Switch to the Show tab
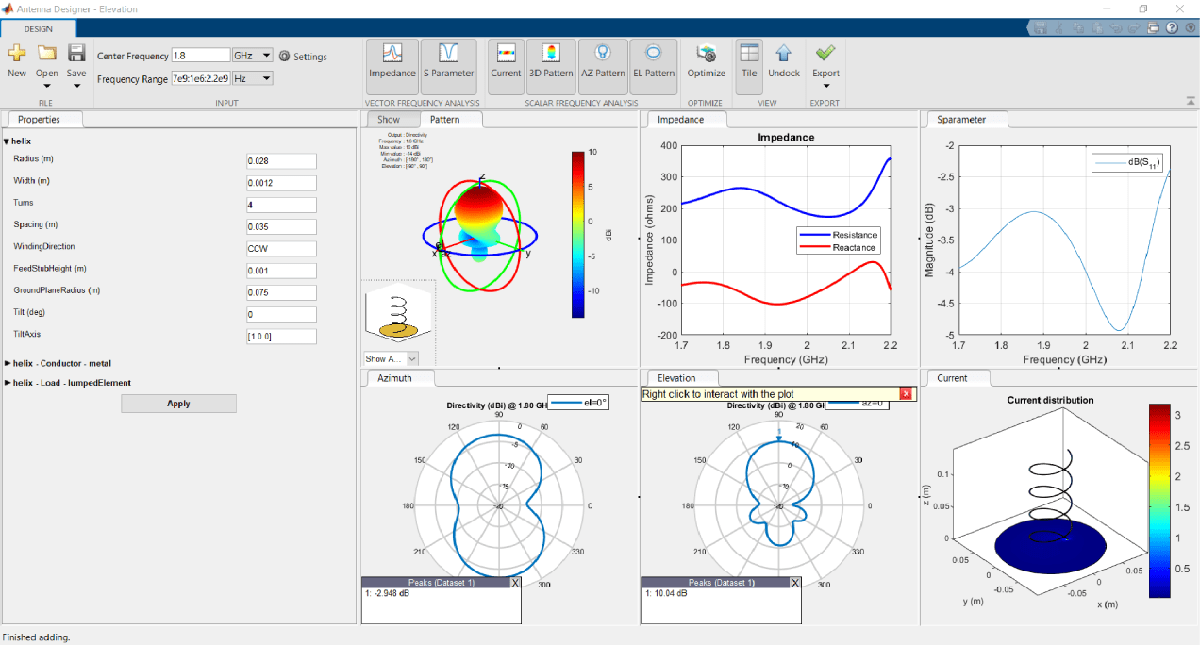1200x645 pixels. 388,120
